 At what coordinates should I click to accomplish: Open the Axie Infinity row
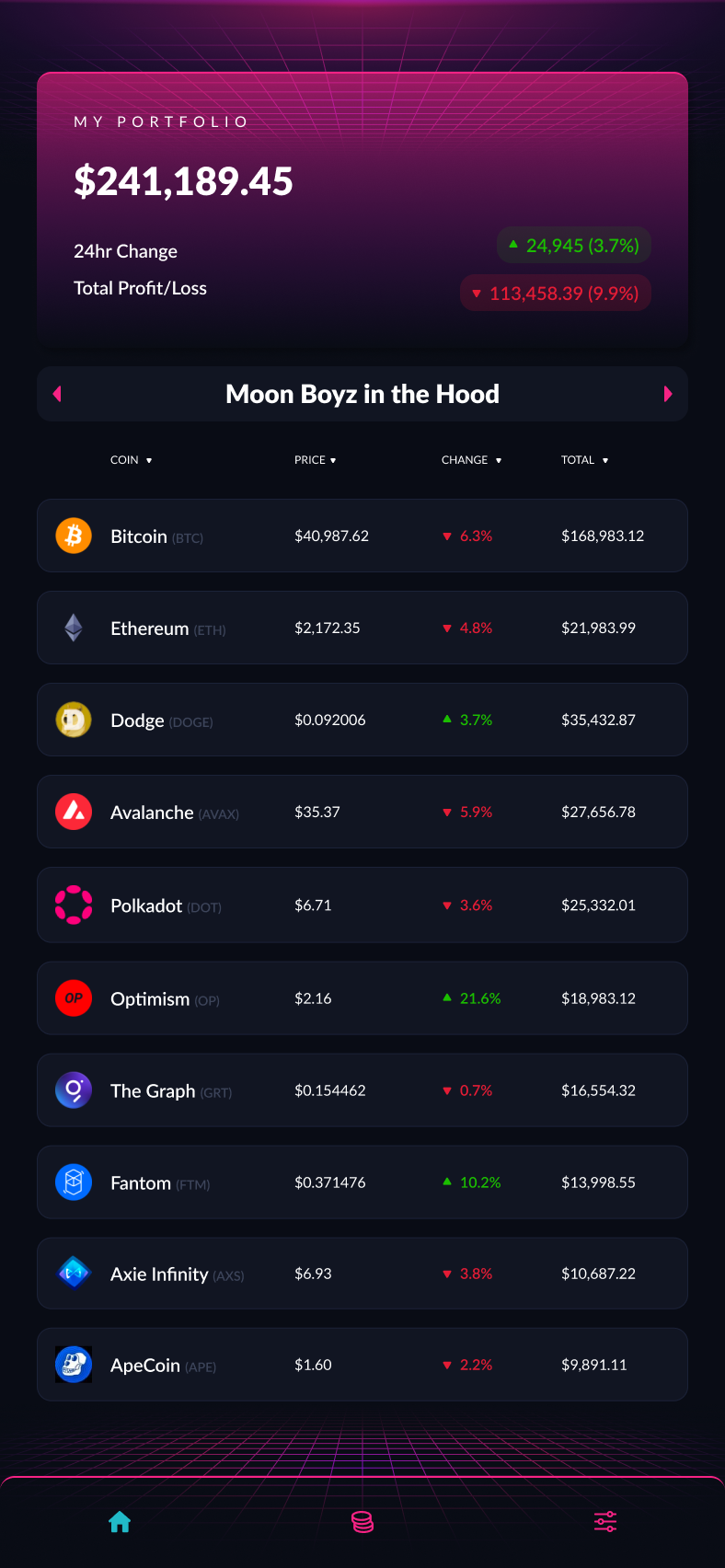[x=362, y=1274]
